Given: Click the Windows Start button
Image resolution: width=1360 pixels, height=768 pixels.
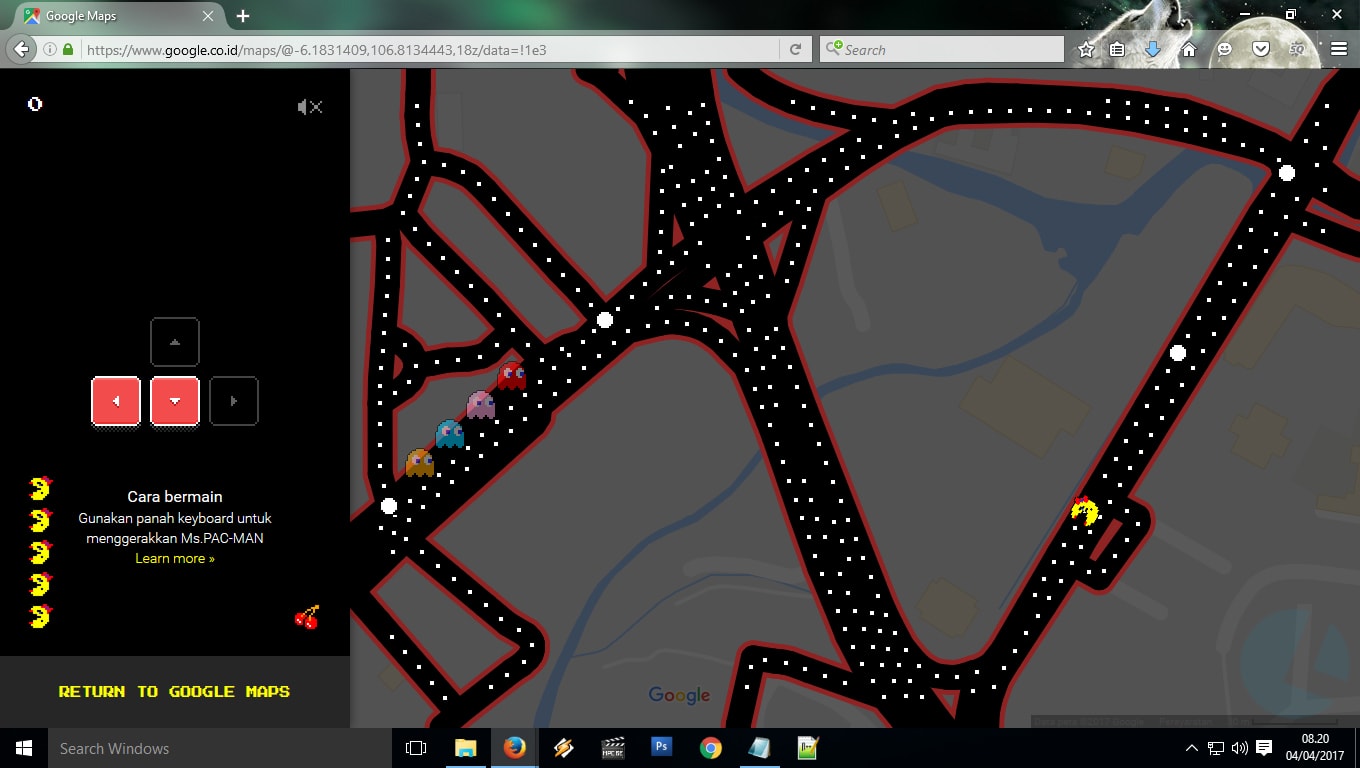Looking at the screenshot, I should point(24,748).
